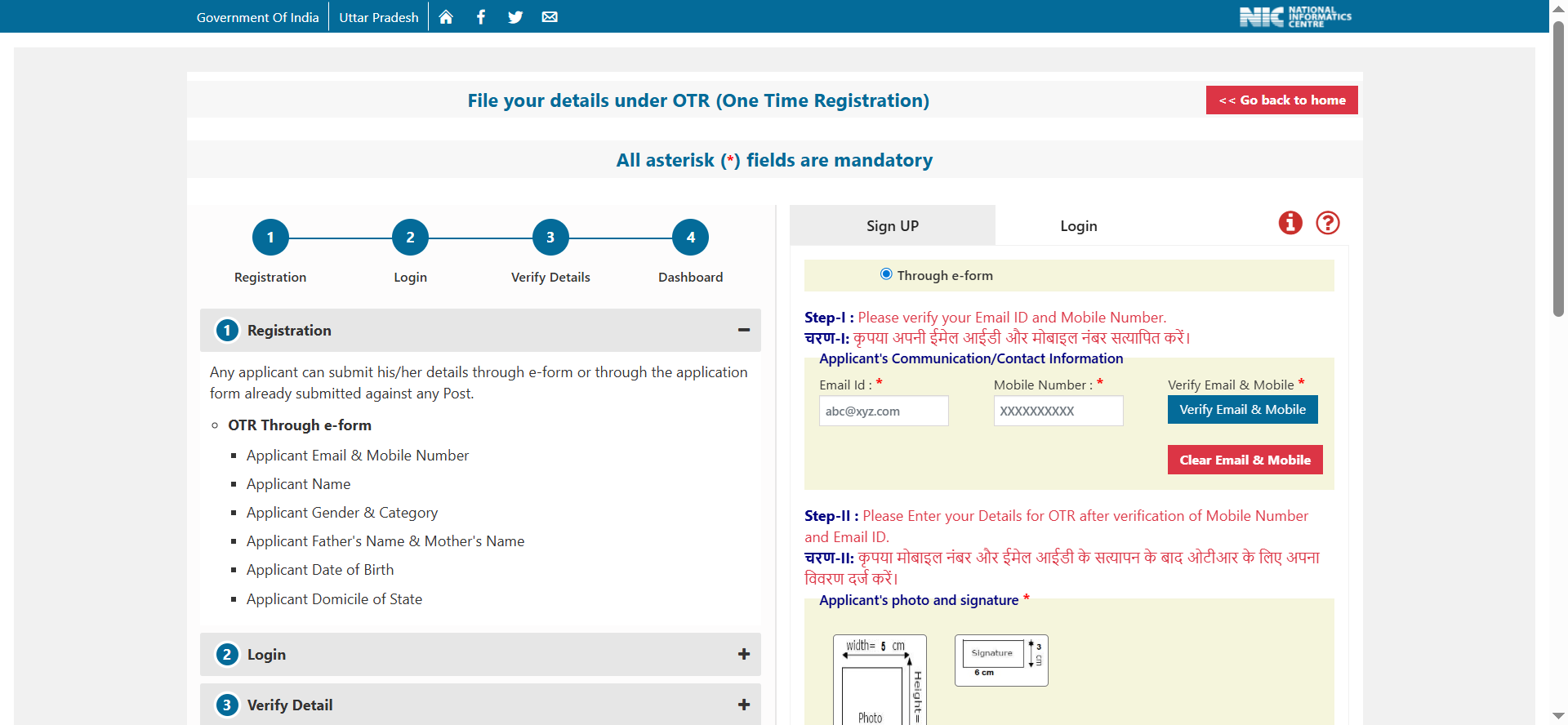Click Go back to home button
The width and height of the screenshot is (1568, 725).
click(1282, 100)
